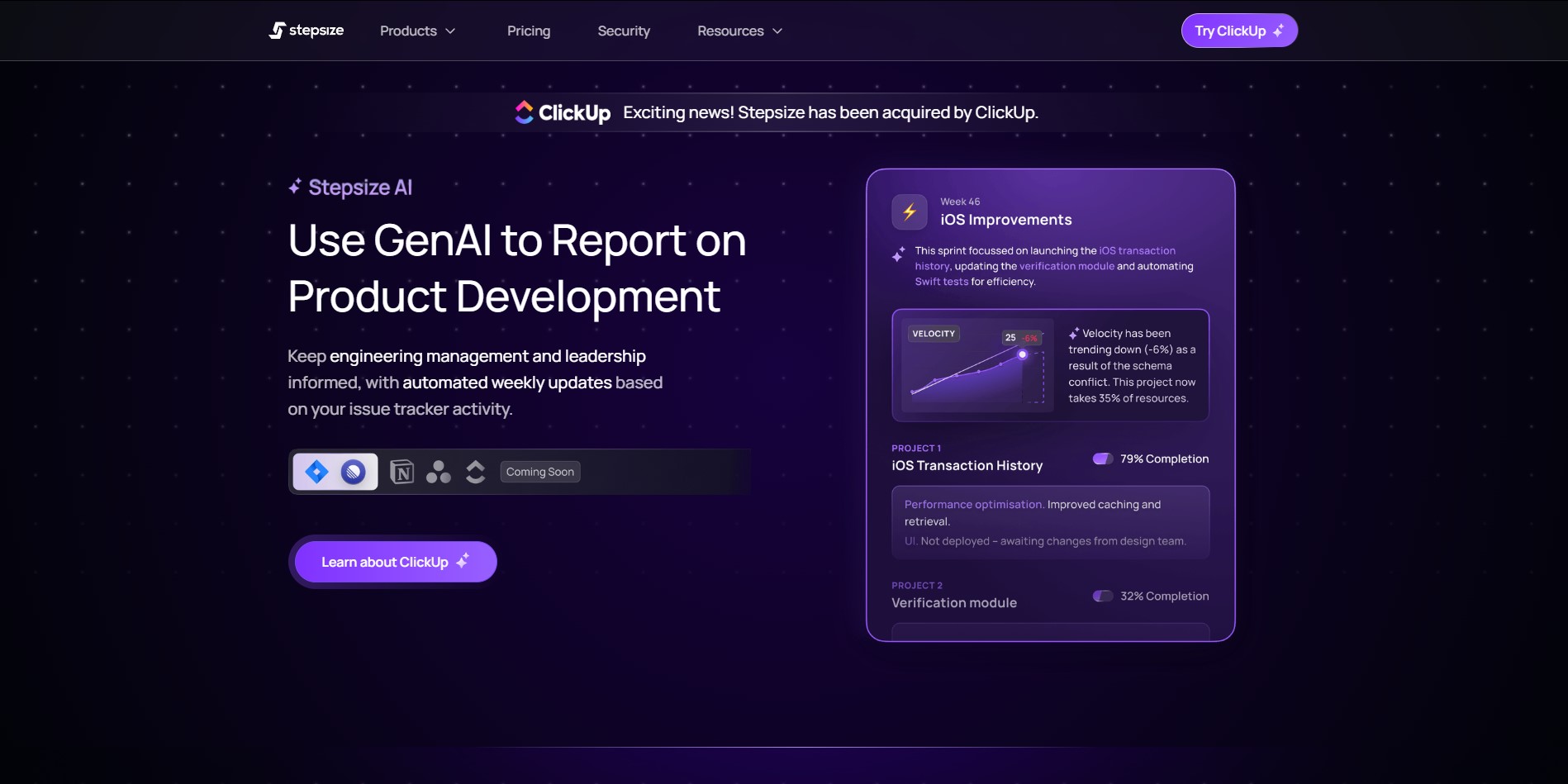Click the Week 46 label
Image resolution: width=1568 pixels, height=784 pixels.
[x=960, y=202]
